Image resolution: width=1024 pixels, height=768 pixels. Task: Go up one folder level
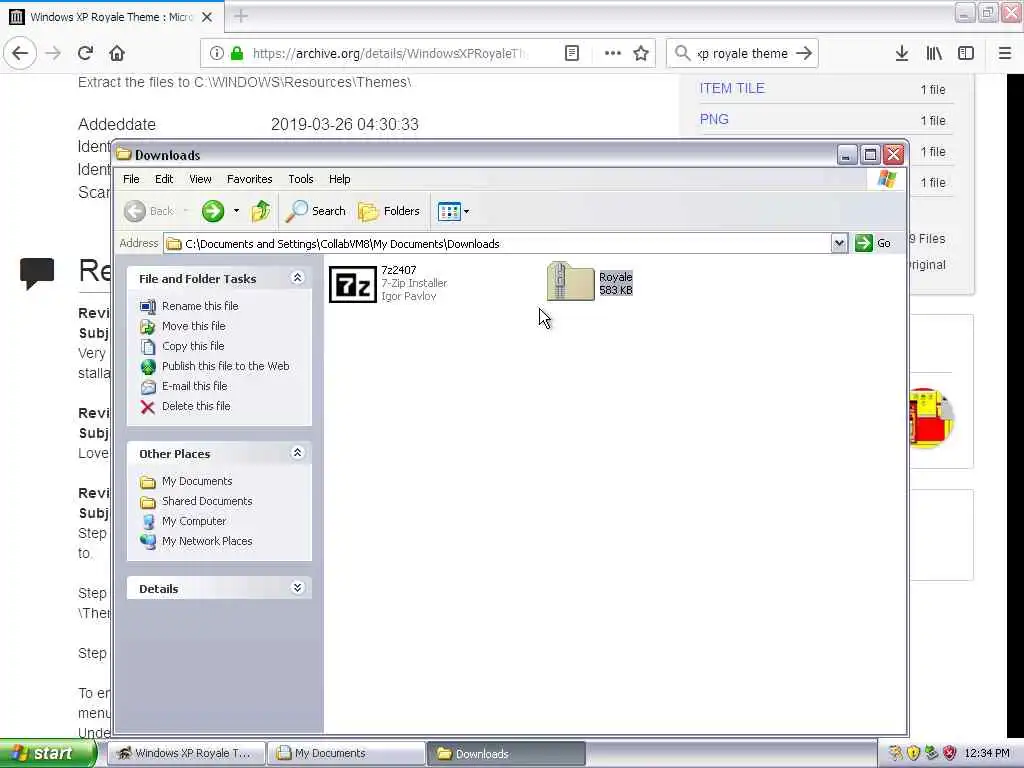261,211
